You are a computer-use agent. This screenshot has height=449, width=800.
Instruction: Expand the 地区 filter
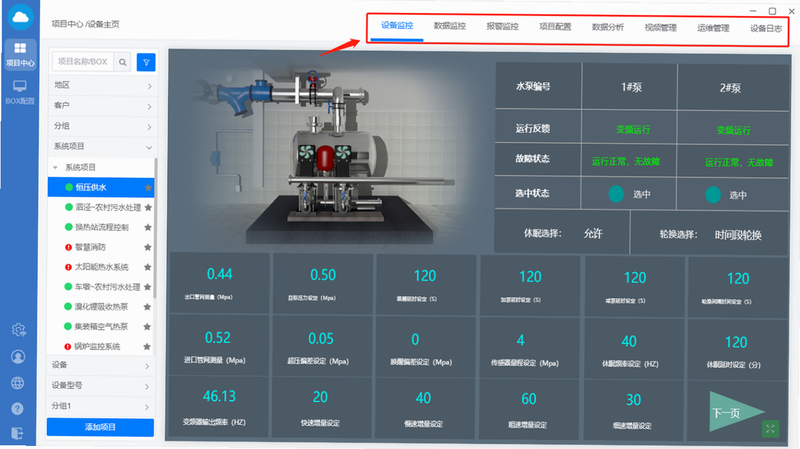[x=102, y=86]
